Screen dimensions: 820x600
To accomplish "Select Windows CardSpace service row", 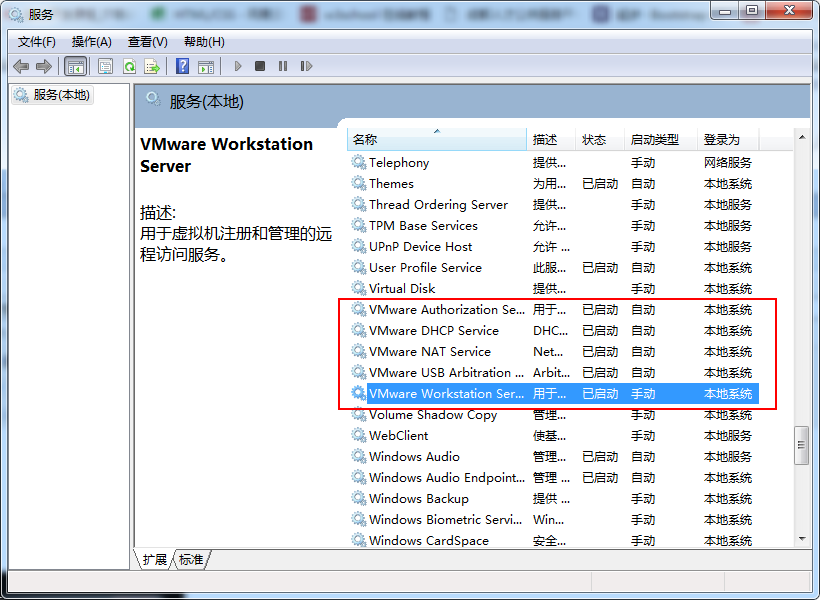I will pyautogui.click(x=554, y=540).
